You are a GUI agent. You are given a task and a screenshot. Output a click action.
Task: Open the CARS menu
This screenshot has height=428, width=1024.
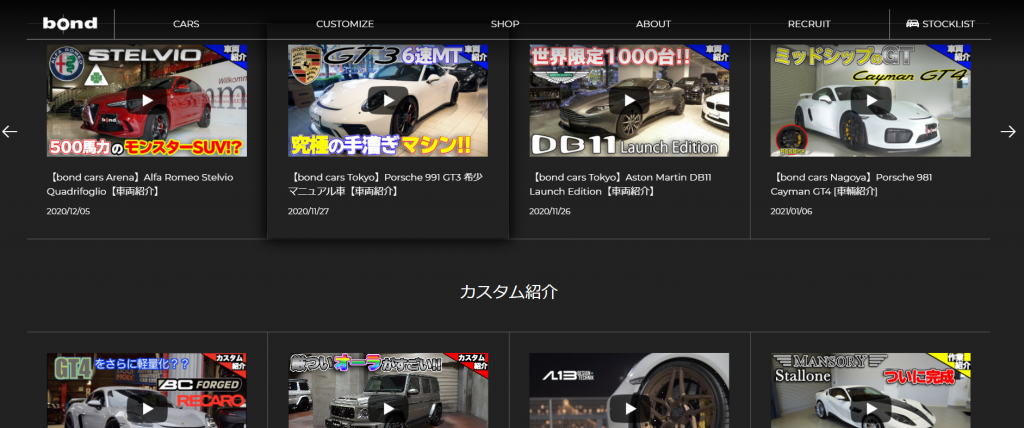coord(186,23)
